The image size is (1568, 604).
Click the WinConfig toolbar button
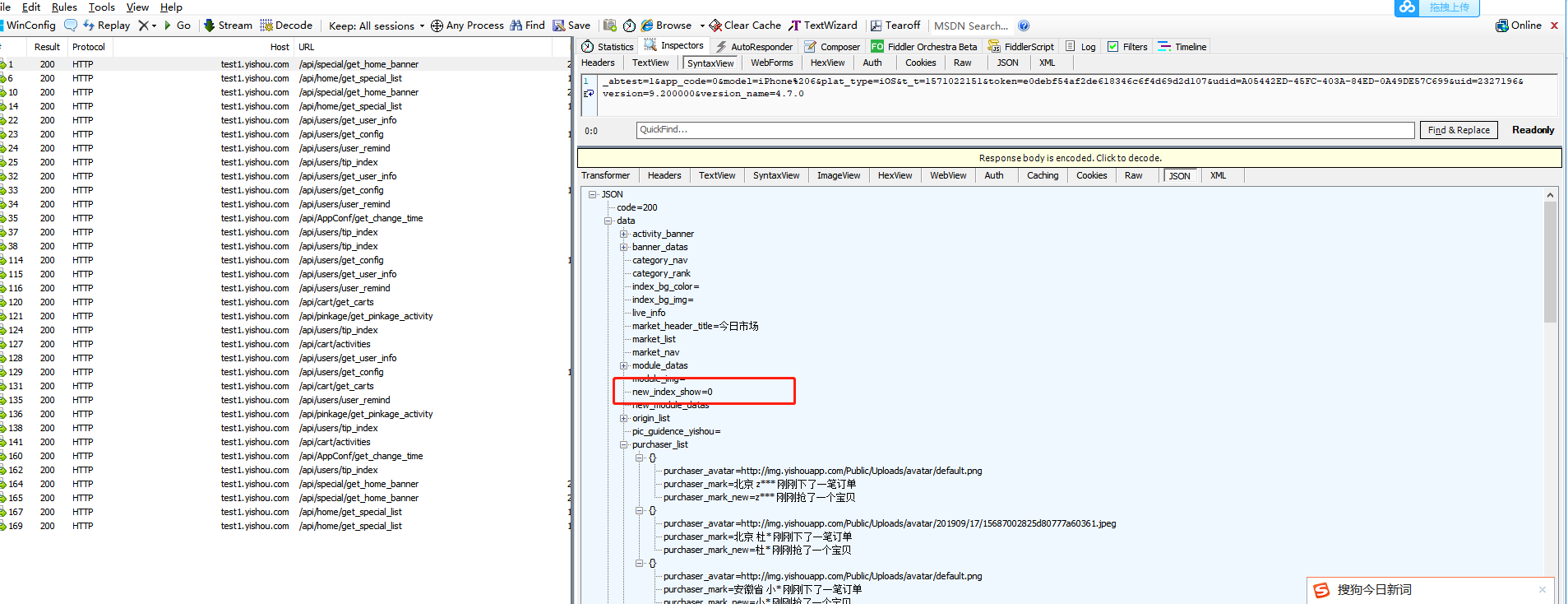pyautogui.click(x=29, y=26)
